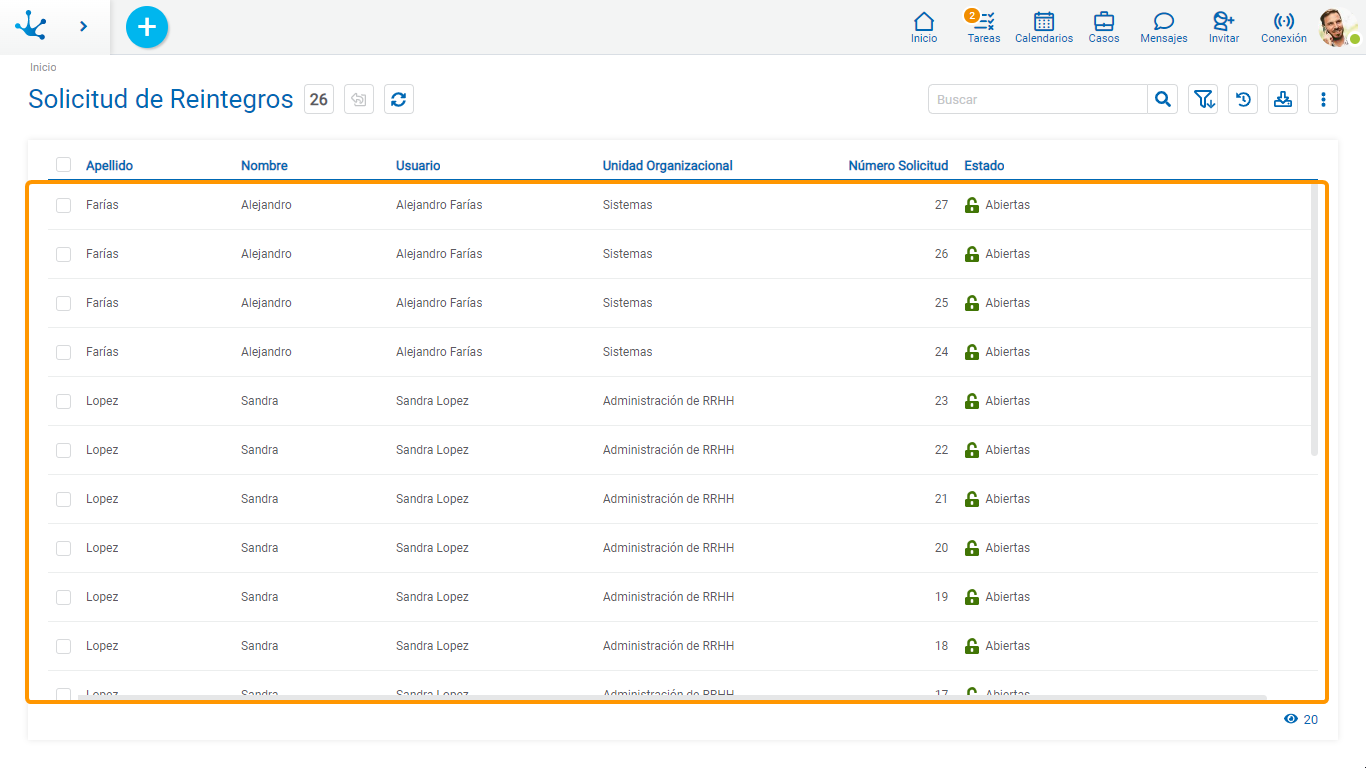Click the eye icon showing 20 viewed
The image size is (1366, 768).
click(x=1291, y=719)
